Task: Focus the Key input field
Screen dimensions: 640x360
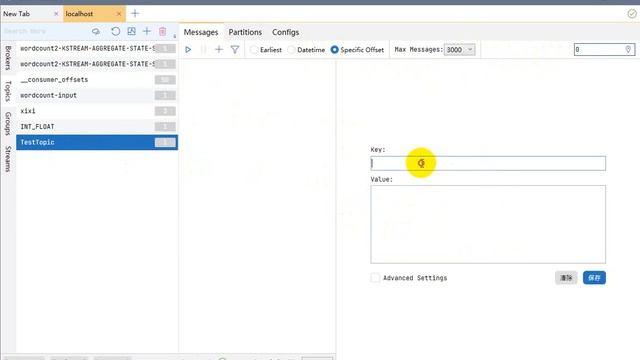Action: (488, 163)
